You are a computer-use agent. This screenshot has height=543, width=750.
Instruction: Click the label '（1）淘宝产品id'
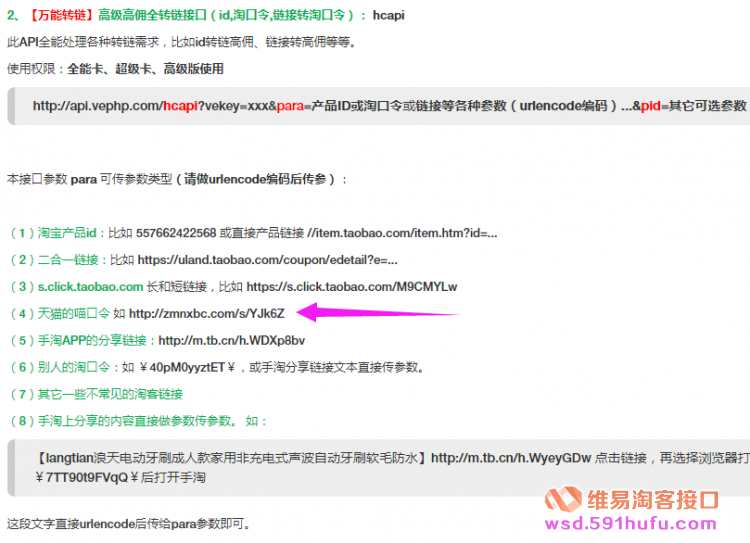[x=53, y=233]
